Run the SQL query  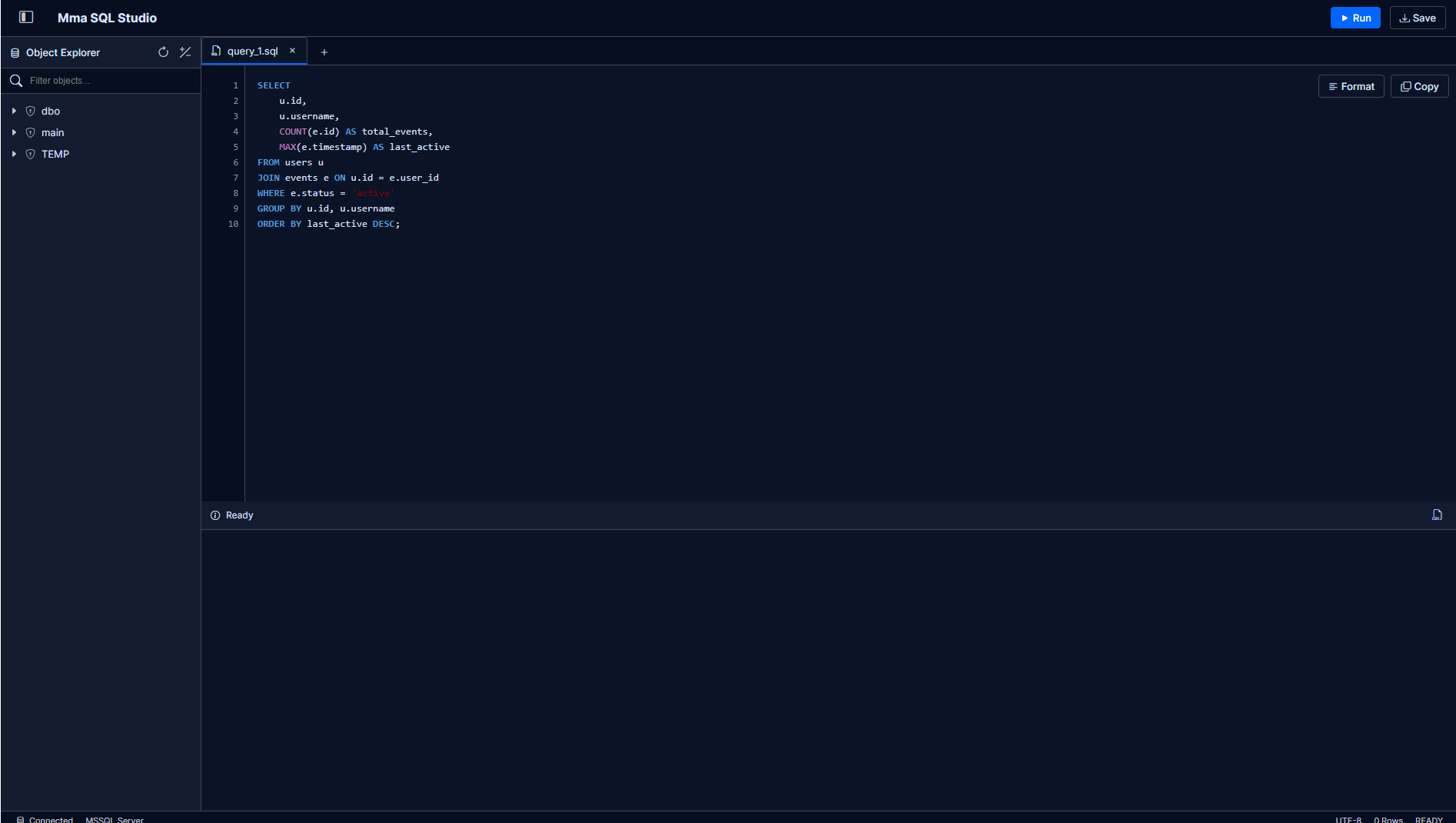pyautogui.click(x=1355, y=18)
